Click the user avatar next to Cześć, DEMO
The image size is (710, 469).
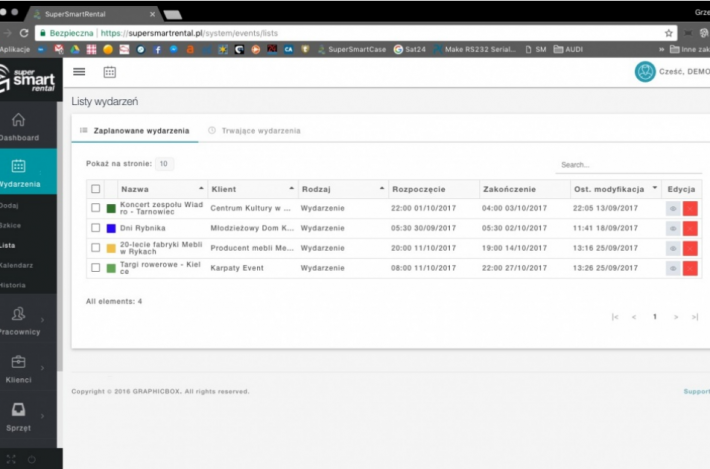point(645,72)
